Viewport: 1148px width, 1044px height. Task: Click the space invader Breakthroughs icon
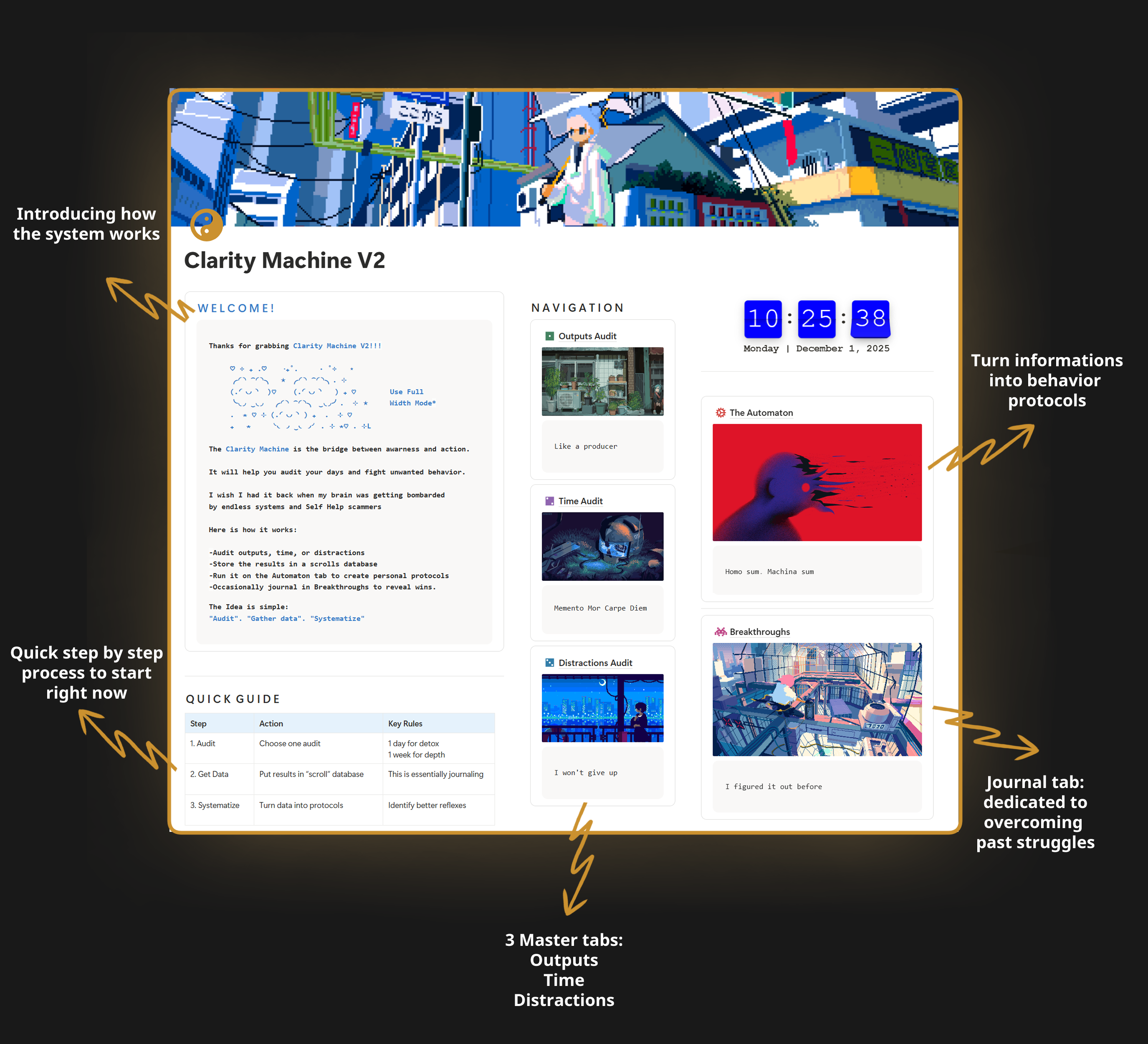click(721, 632)
